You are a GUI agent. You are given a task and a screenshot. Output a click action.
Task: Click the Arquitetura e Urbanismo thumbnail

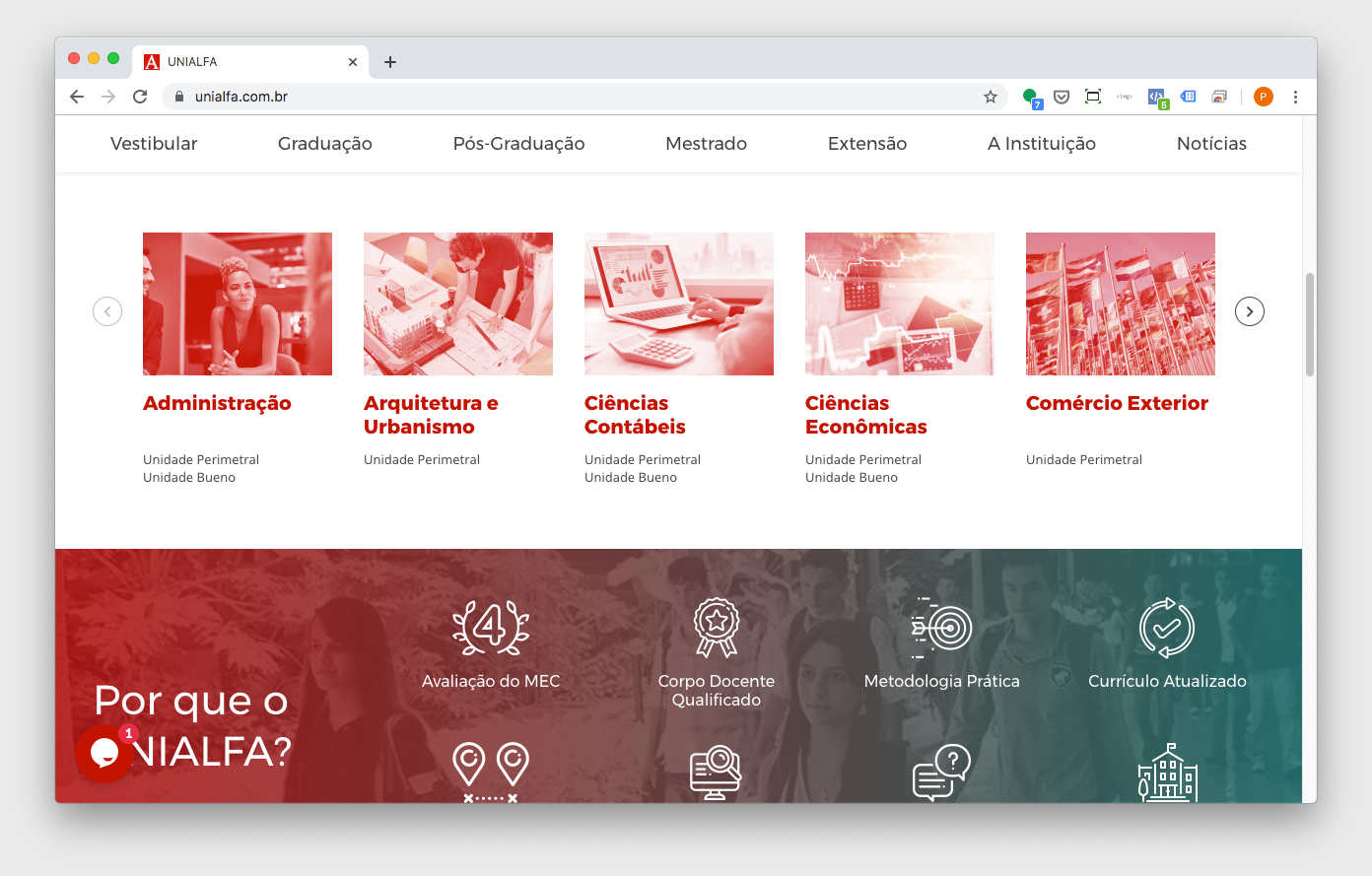point(458,303)
